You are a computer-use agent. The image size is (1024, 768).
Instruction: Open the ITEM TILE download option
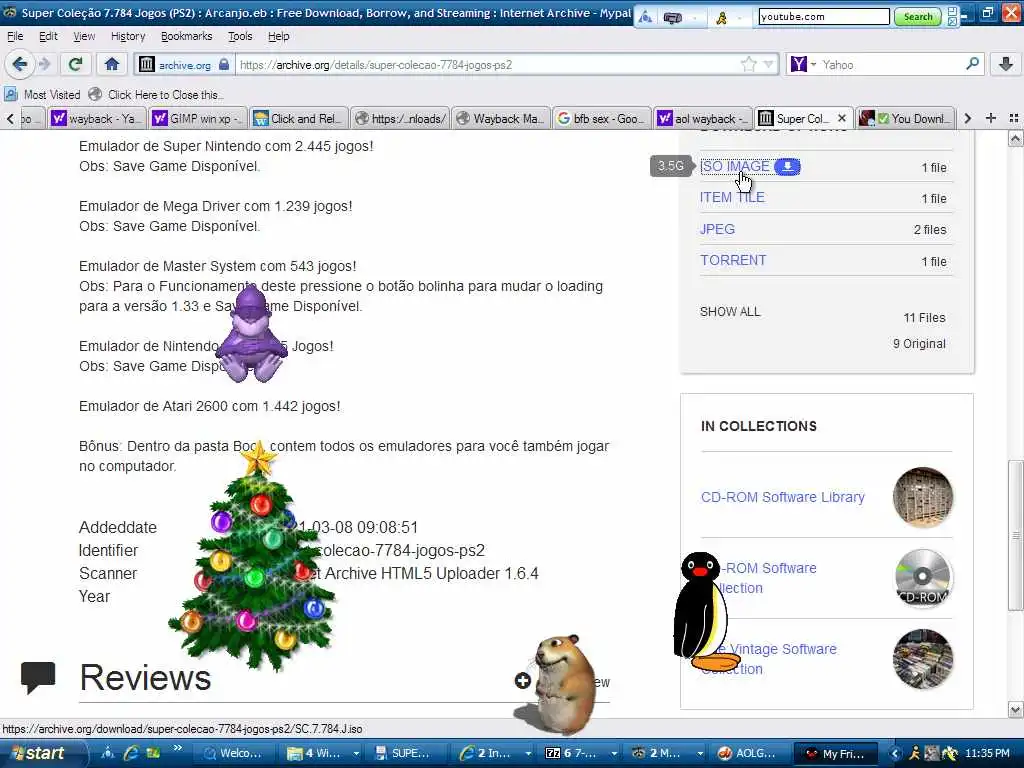click(x=732, y=197)
